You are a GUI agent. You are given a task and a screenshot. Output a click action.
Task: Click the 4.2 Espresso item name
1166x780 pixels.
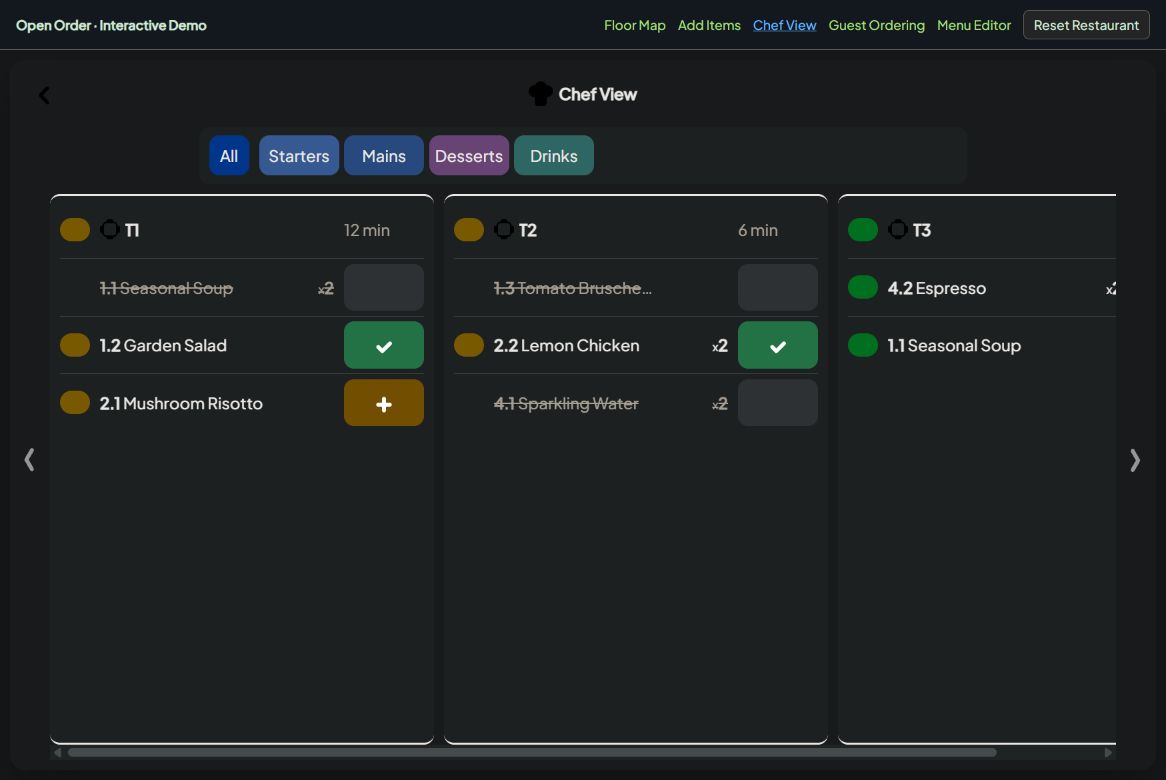pos(937,288)
